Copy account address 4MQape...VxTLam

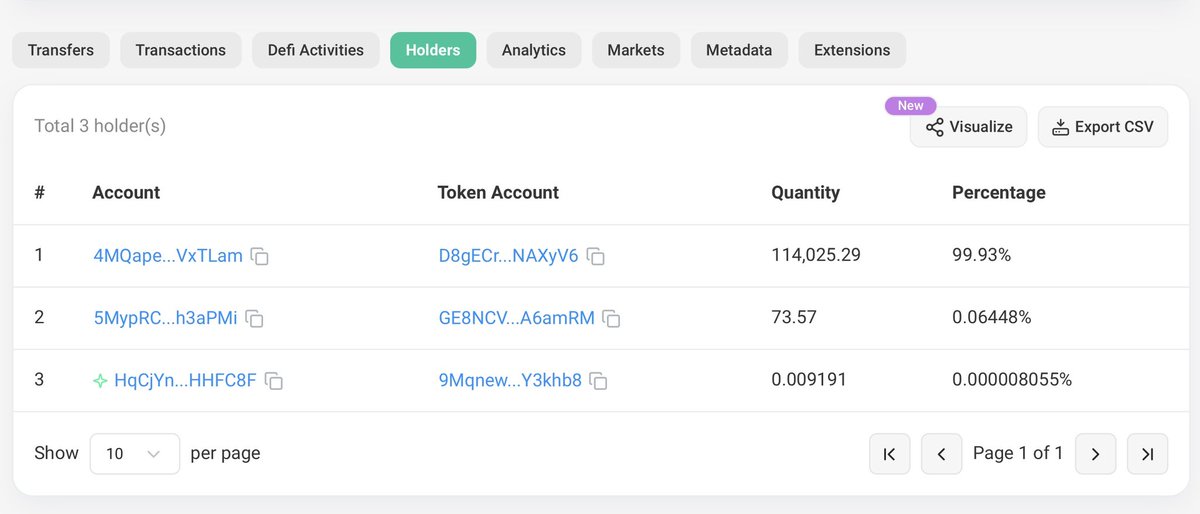[259, 256]
